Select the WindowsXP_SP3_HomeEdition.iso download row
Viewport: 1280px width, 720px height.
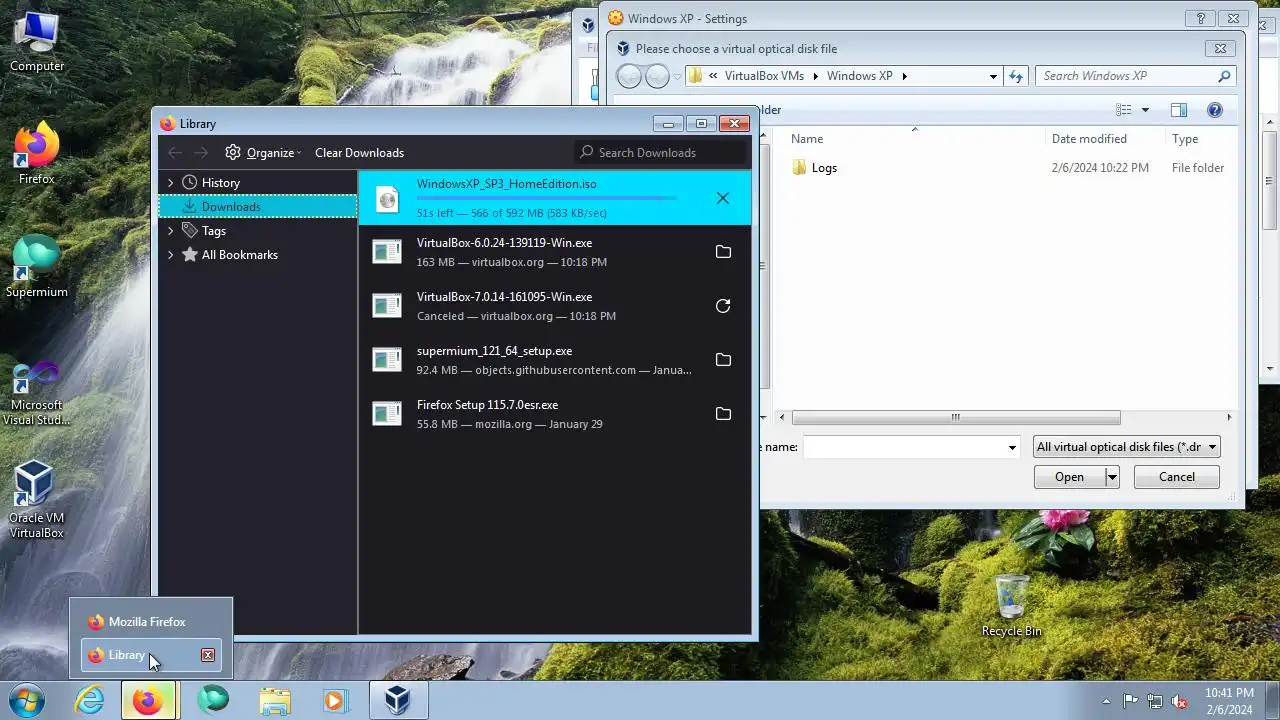point(555,198)
